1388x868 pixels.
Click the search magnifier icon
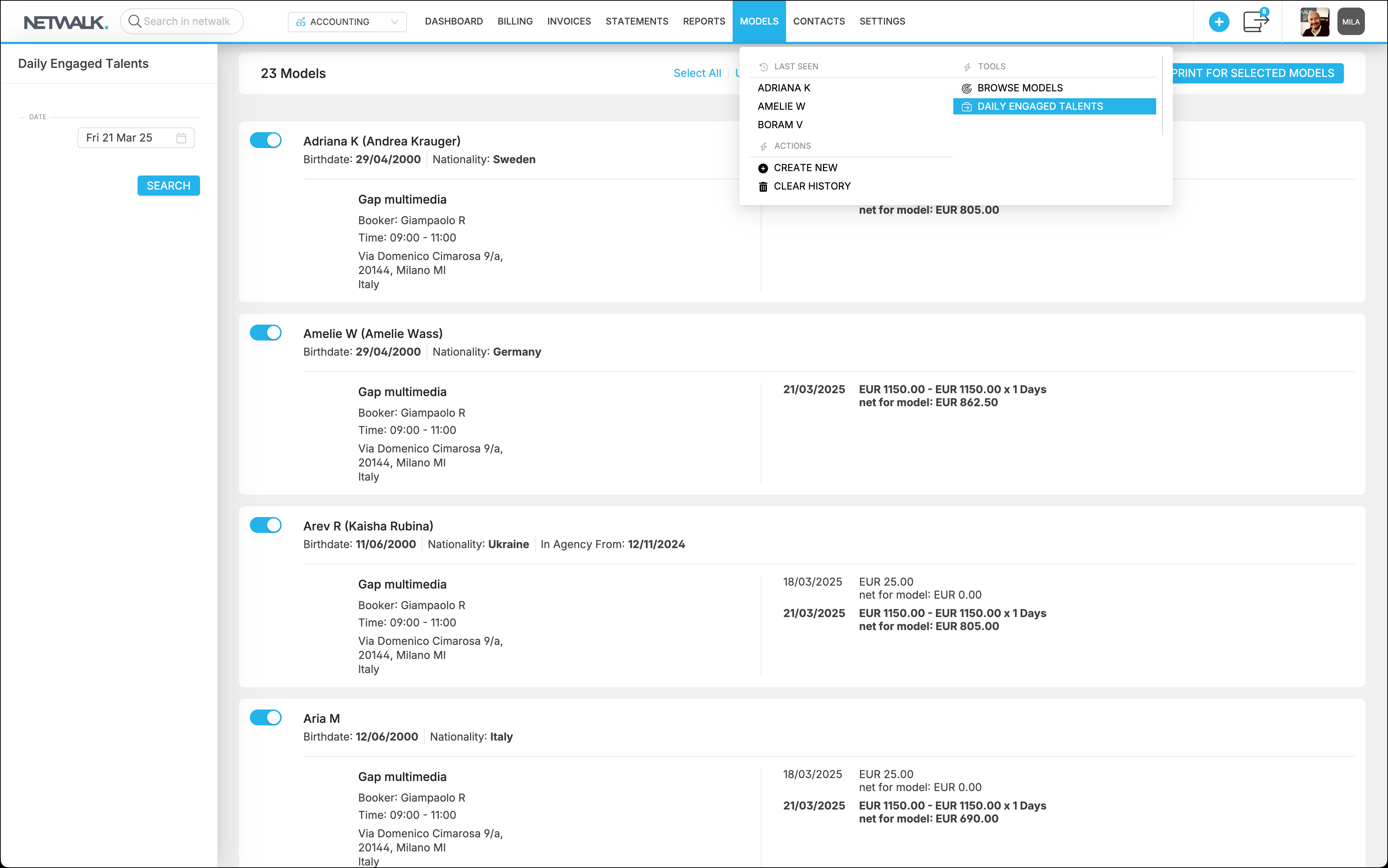(x=134, y=21)
